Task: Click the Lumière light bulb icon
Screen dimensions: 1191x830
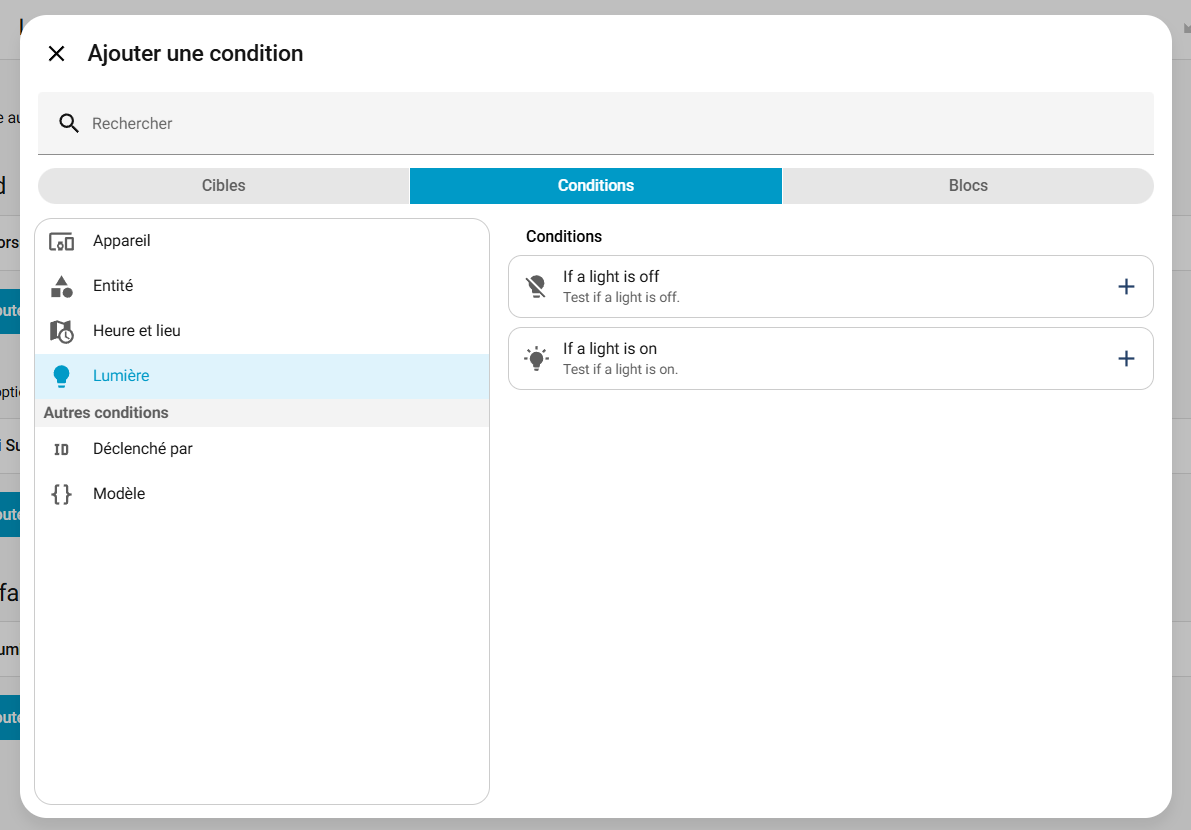Action: click(62, 376)
